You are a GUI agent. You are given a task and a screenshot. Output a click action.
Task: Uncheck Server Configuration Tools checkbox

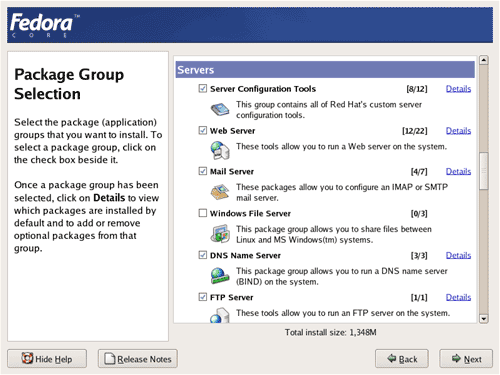(x=203, y=88)
